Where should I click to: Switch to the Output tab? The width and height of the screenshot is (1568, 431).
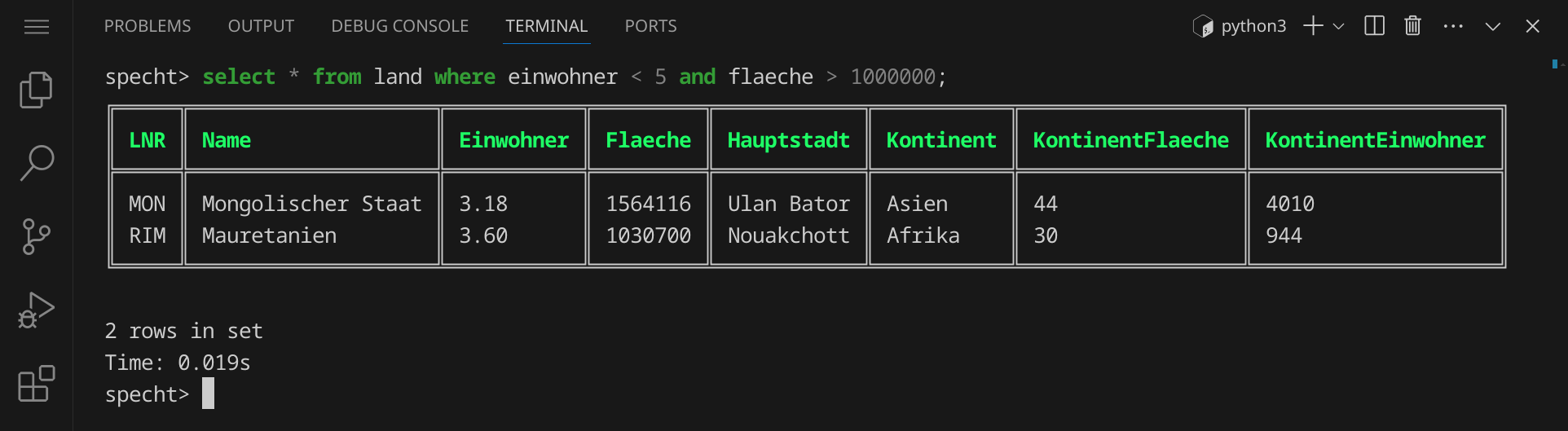pos(261,26)
